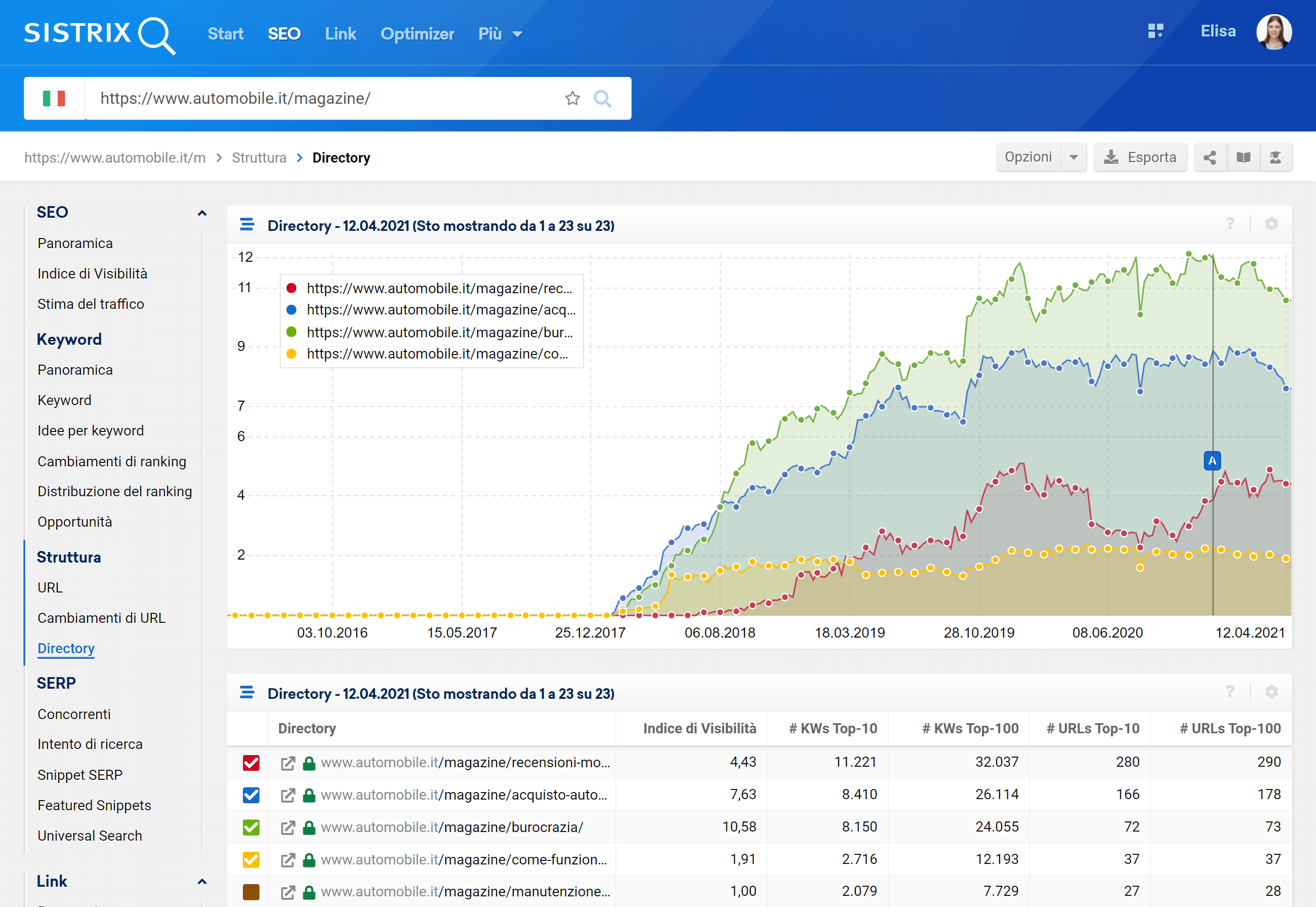The width and height of the screenshot is (1316, 907).
Task: Go to the Link top navigation tab
Action: [341, 34]
